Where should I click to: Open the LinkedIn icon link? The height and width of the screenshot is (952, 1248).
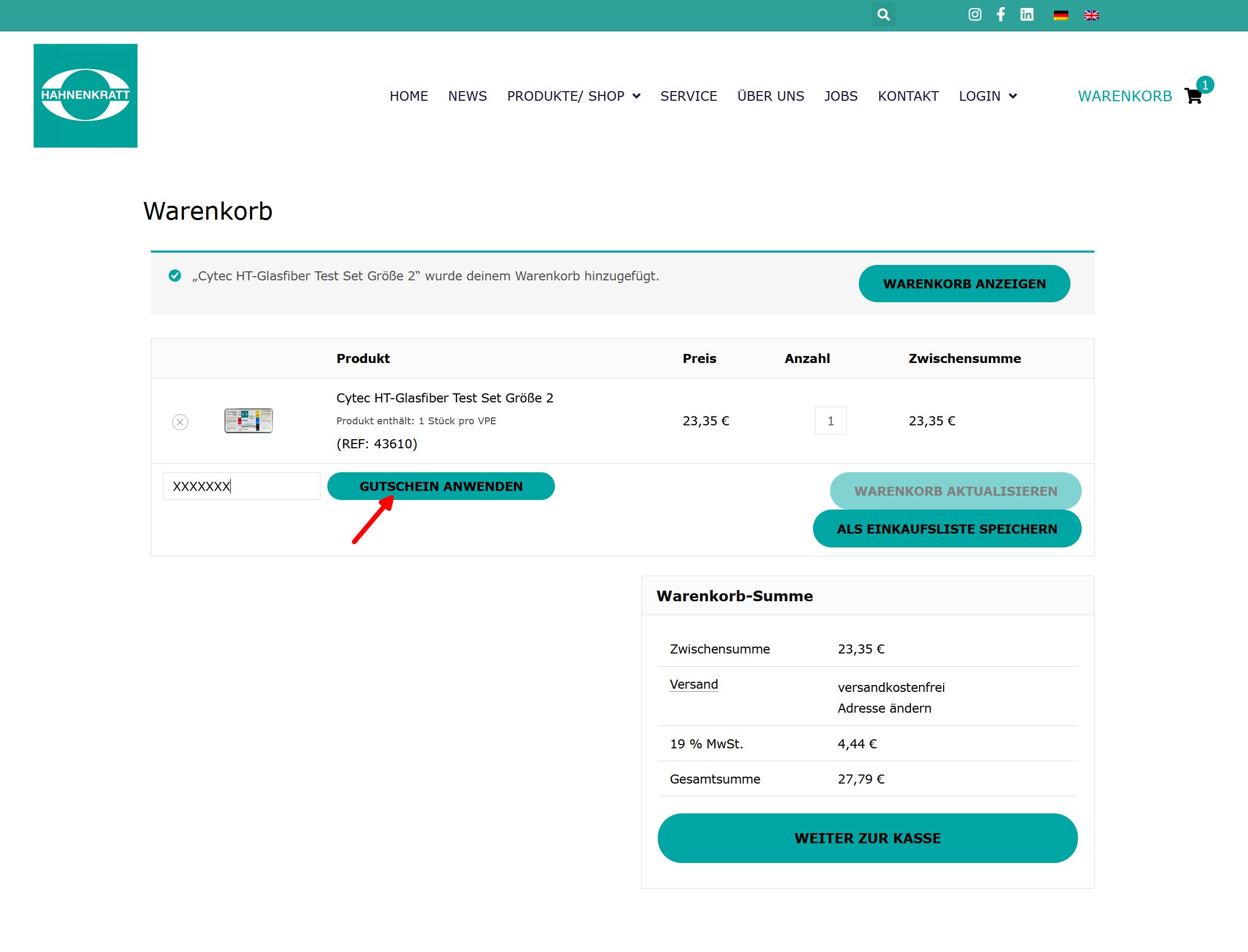[x=1026, y=15]
